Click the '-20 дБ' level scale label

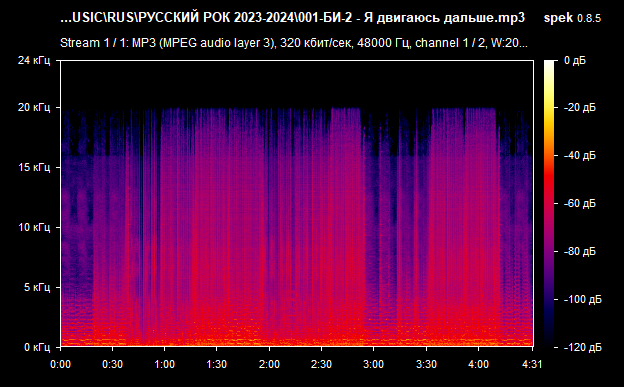tap(579, 108)
